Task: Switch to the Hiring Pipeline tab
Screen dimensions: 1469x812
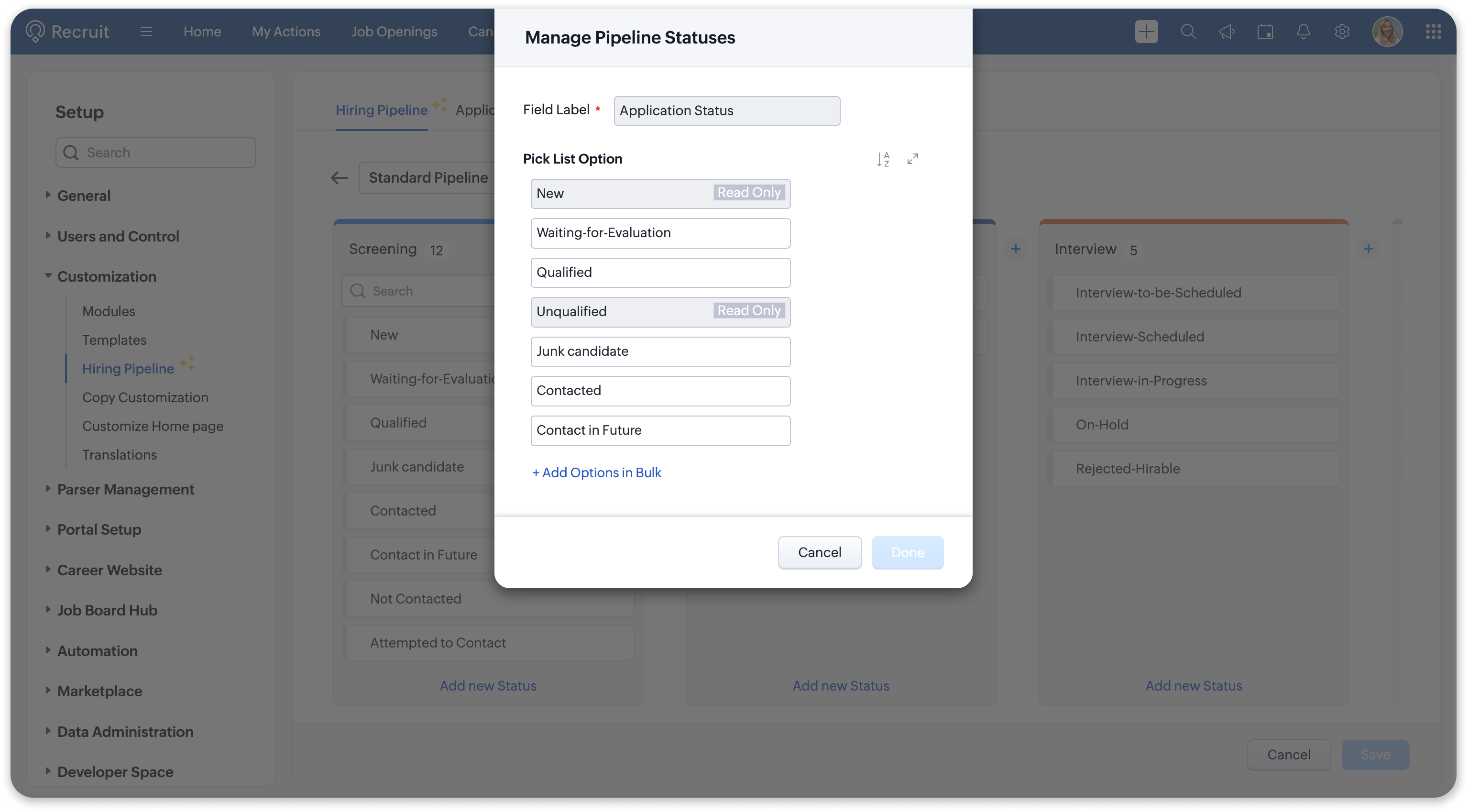Action: [381, 110]
